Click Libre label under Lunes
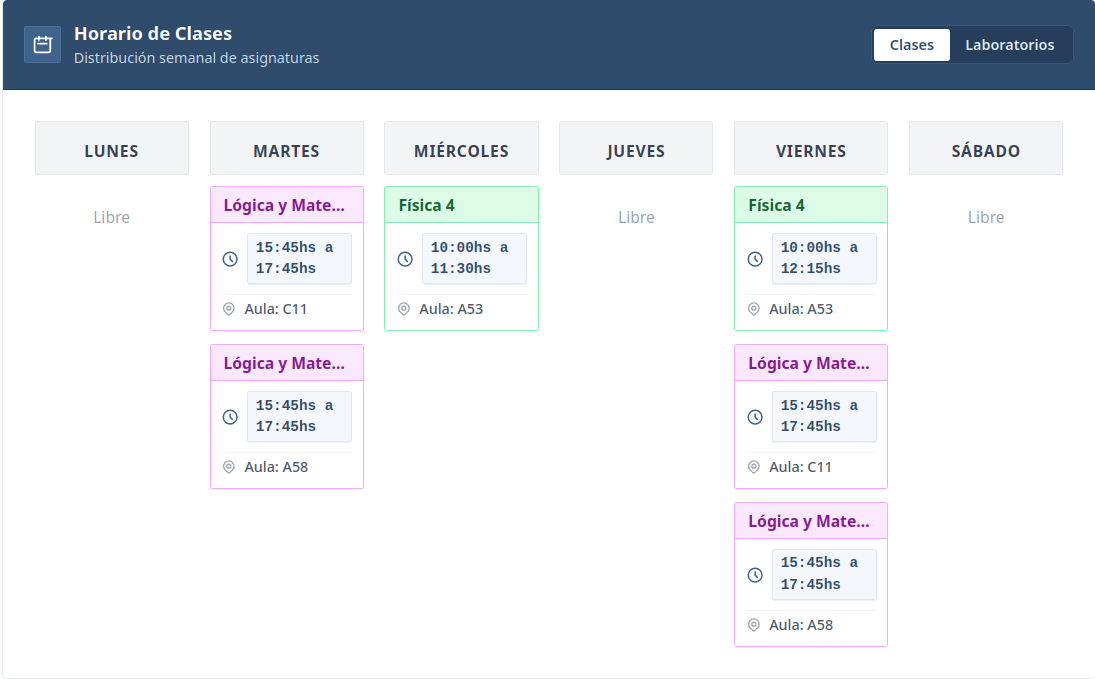1095x679 pixels. [112, 217]
